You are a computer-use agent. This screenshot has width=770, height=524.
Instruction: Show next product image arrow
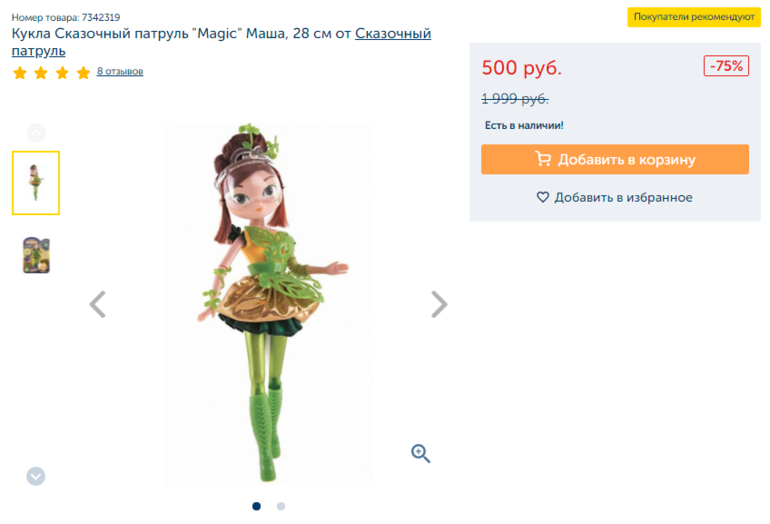coord(439,304)
